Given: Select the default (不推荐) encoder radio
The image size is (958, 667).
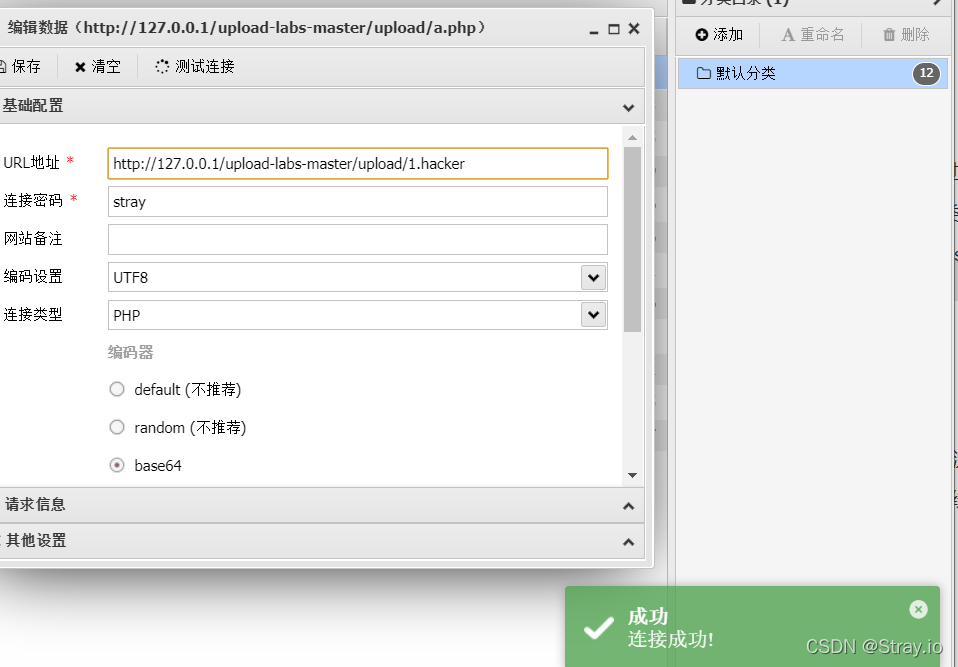Looking at the screenshot, I should [x=117, y=389].
